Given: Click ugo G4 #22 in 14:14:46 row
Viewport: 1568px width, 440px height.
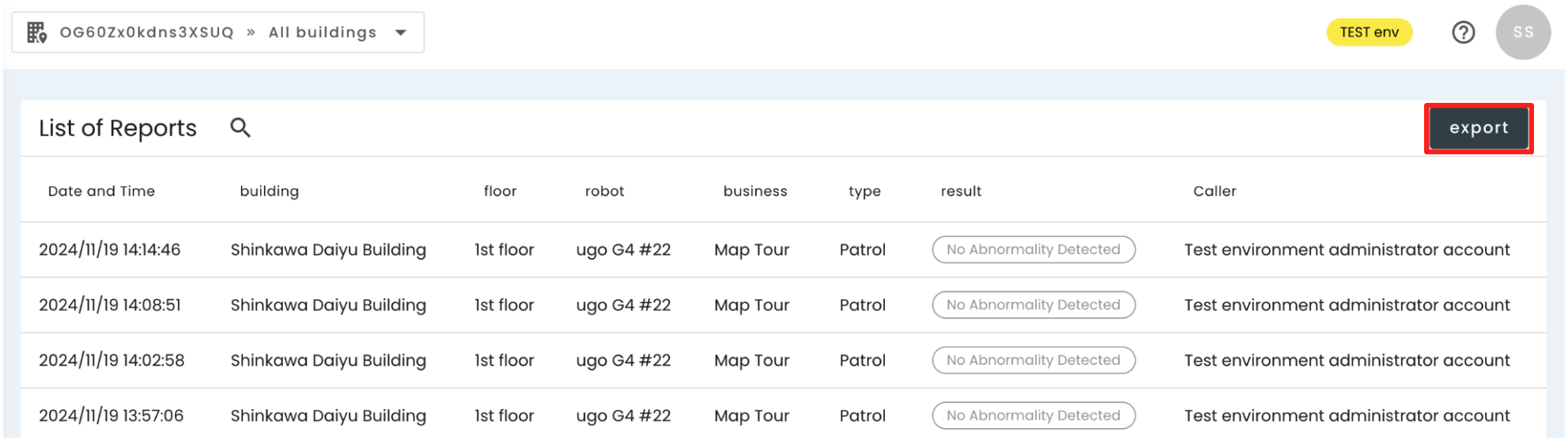Looking at the screenshot, I should tap(623, 250).
